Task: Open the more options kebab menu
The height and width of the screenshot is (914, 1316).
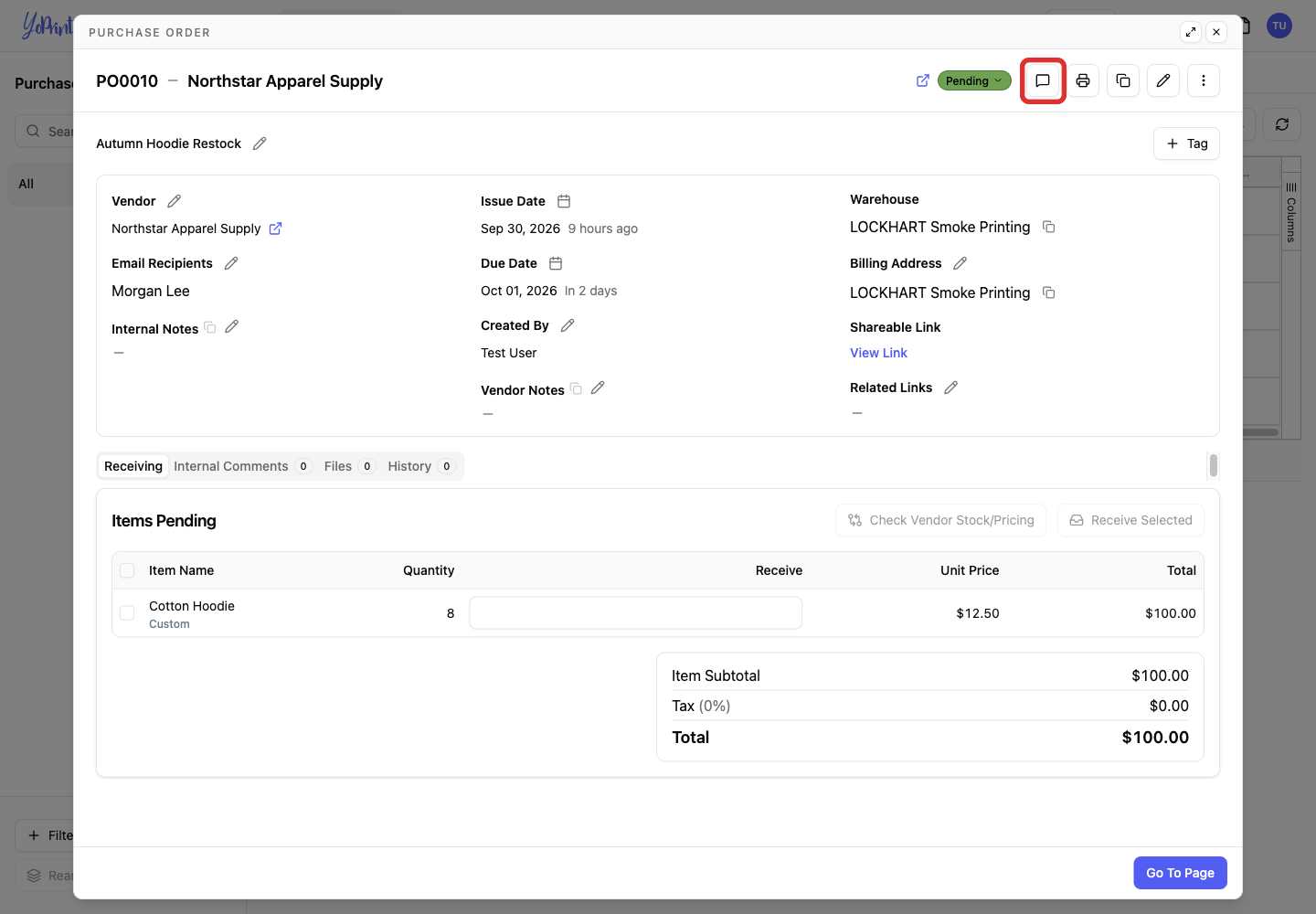Action: (1204, 80)
